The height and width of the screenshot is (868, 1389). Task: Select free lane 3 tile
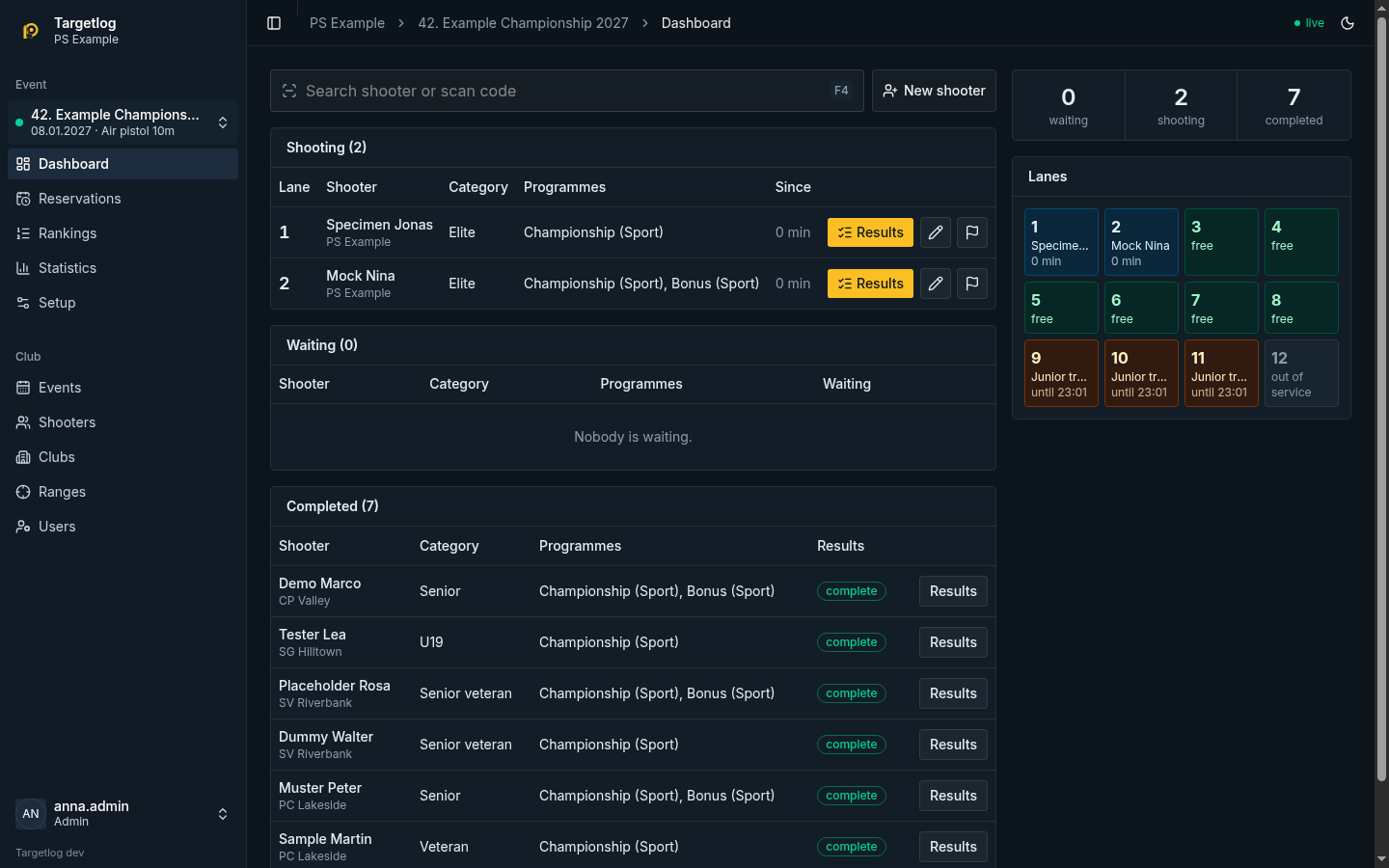[1221, 242]
